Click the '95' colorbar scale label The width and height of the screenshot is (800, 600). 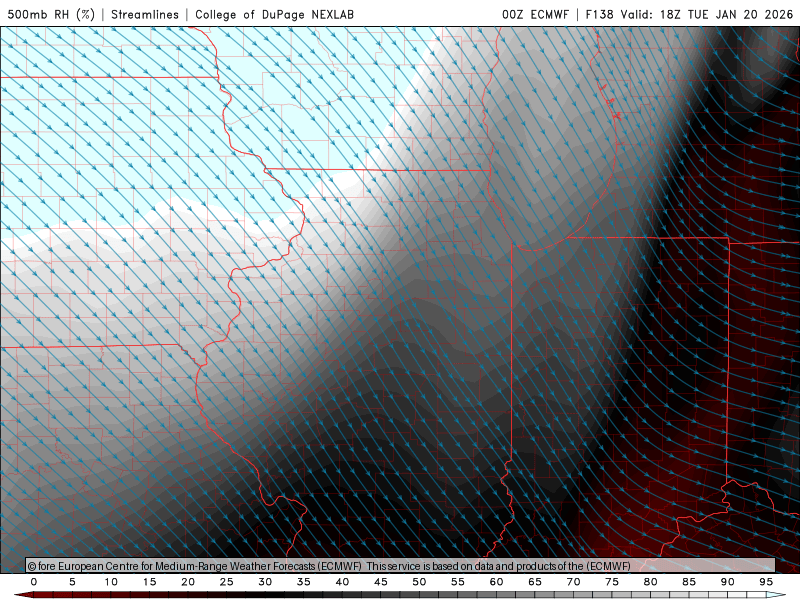(x=766, y=582)
